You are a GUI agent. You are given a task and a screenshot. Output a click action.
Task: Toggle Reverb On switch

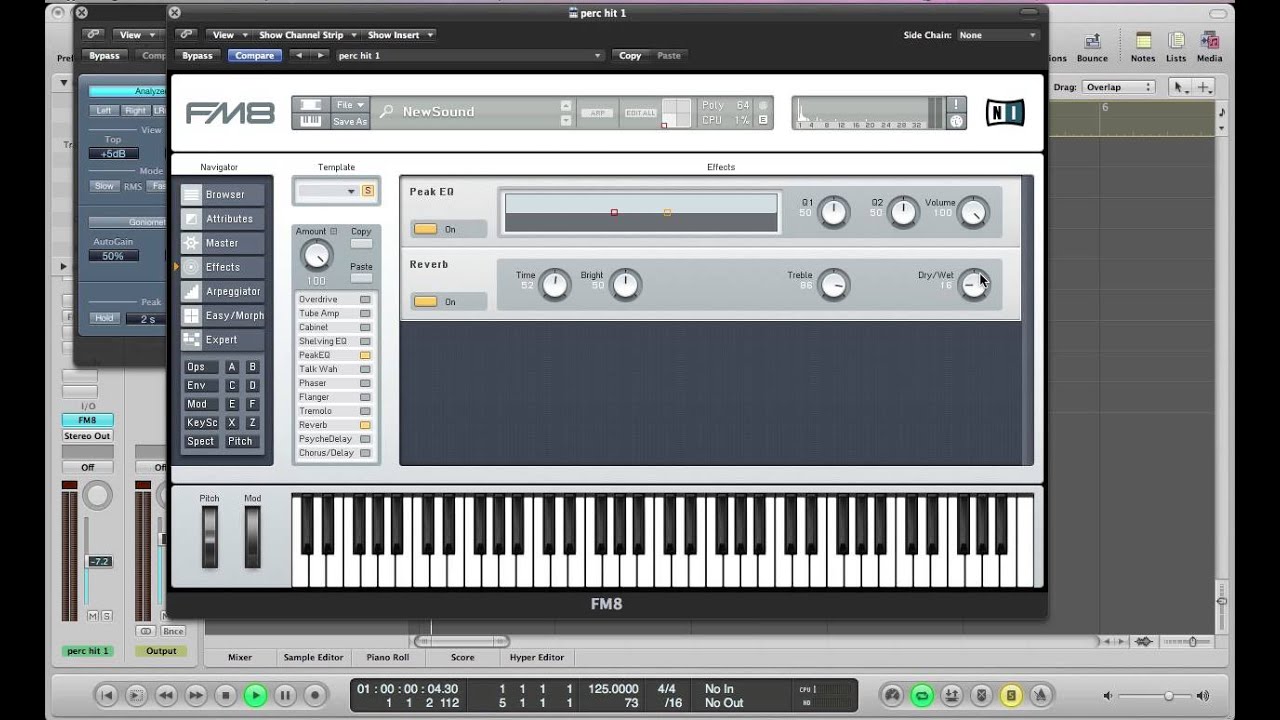[x=426, y=302]
